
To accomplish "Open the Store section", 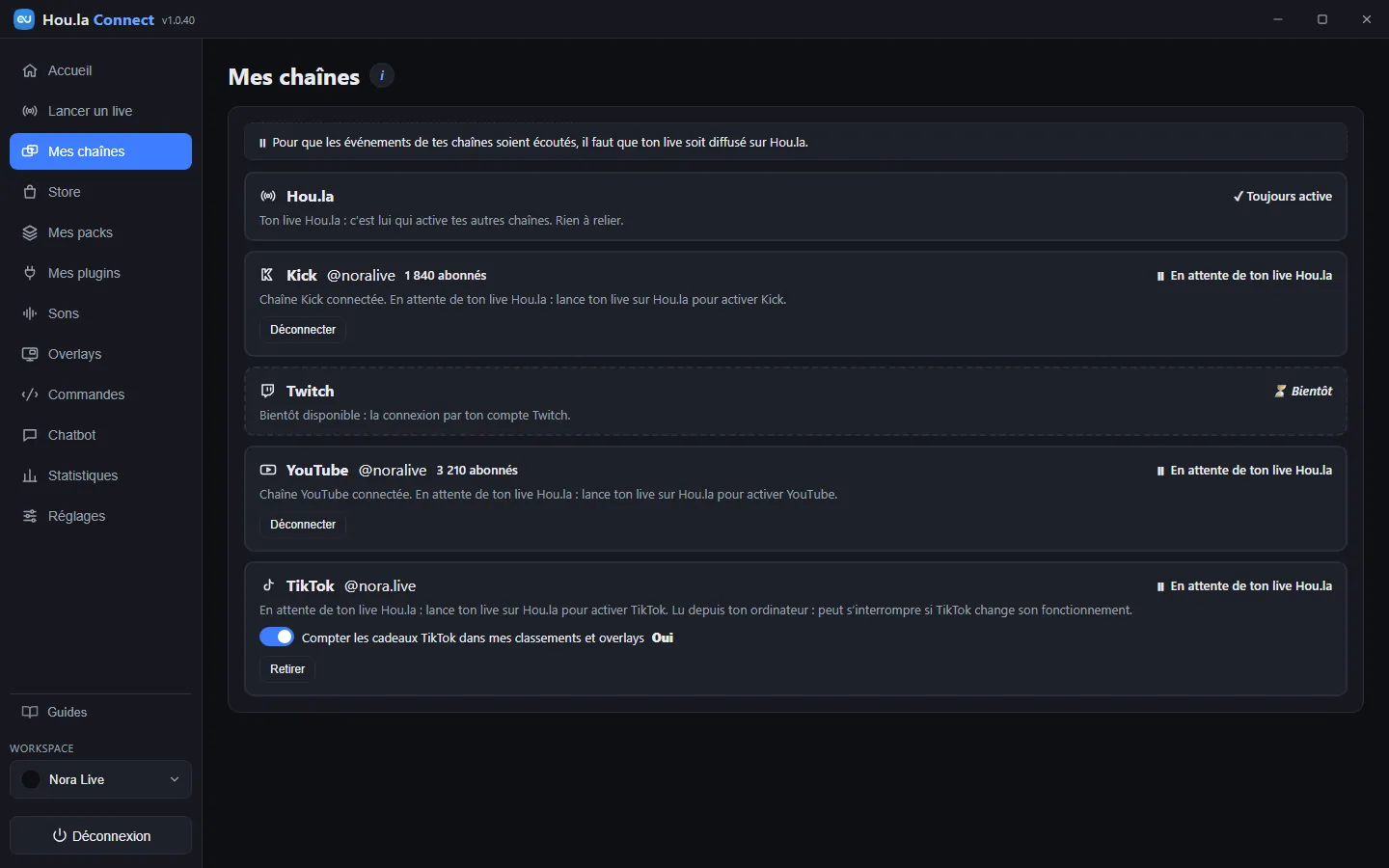I will (100, 192).
